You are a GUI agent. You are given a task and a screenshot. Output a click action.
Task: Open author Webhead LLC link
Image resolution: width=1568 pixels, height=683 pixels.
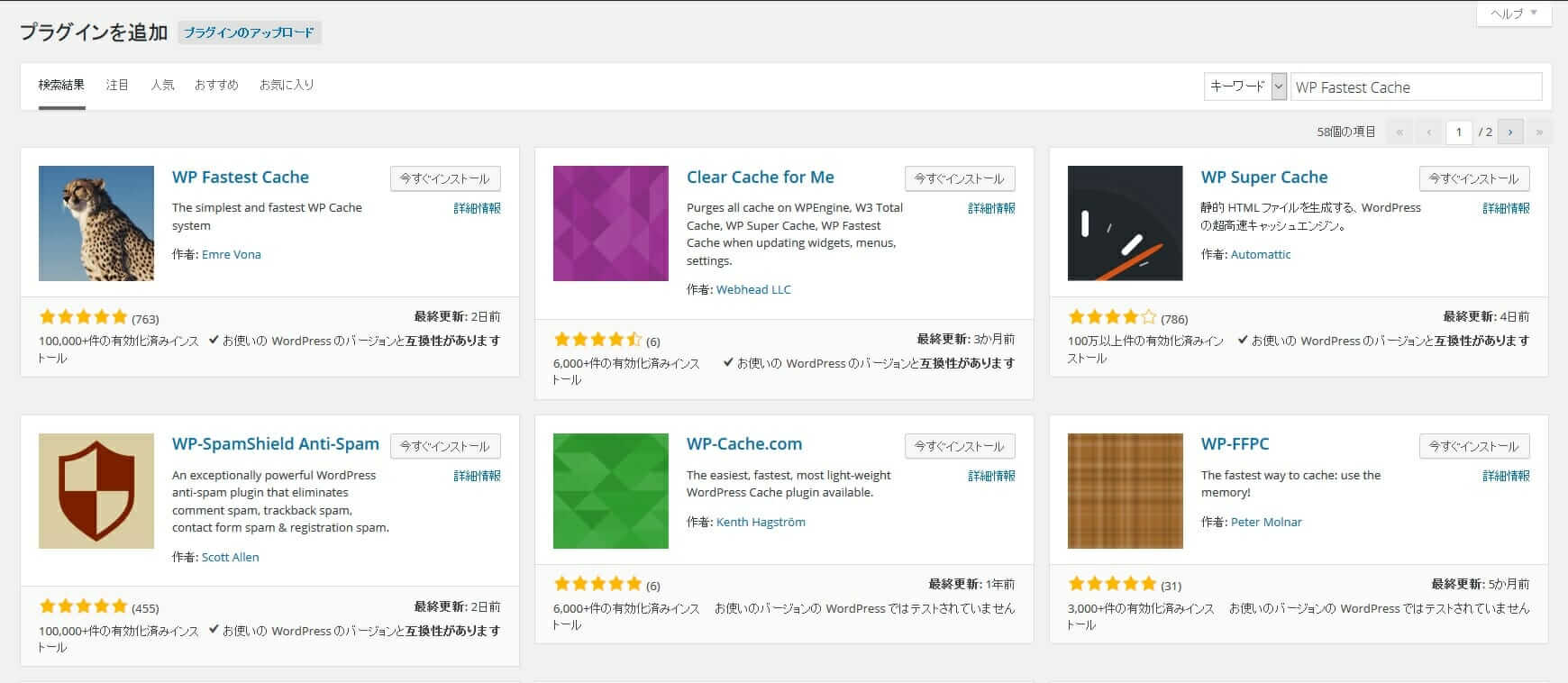point(753,290)
